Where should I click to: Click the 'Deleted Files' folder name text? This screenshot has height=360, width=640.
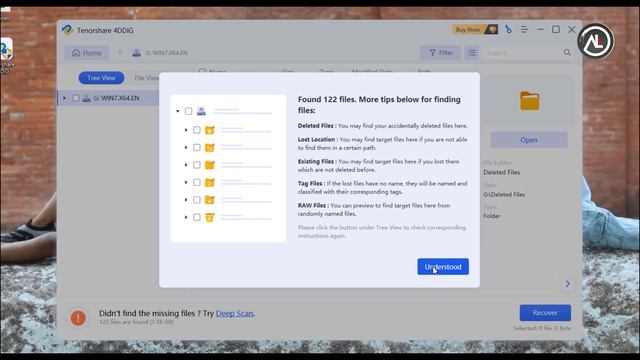(502, 172)
